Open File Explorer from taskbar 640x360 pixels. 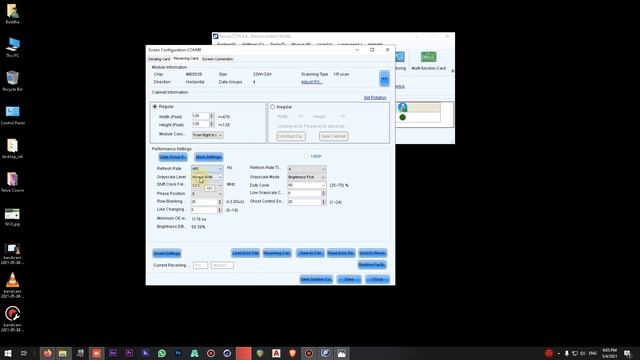pos(63,353)
